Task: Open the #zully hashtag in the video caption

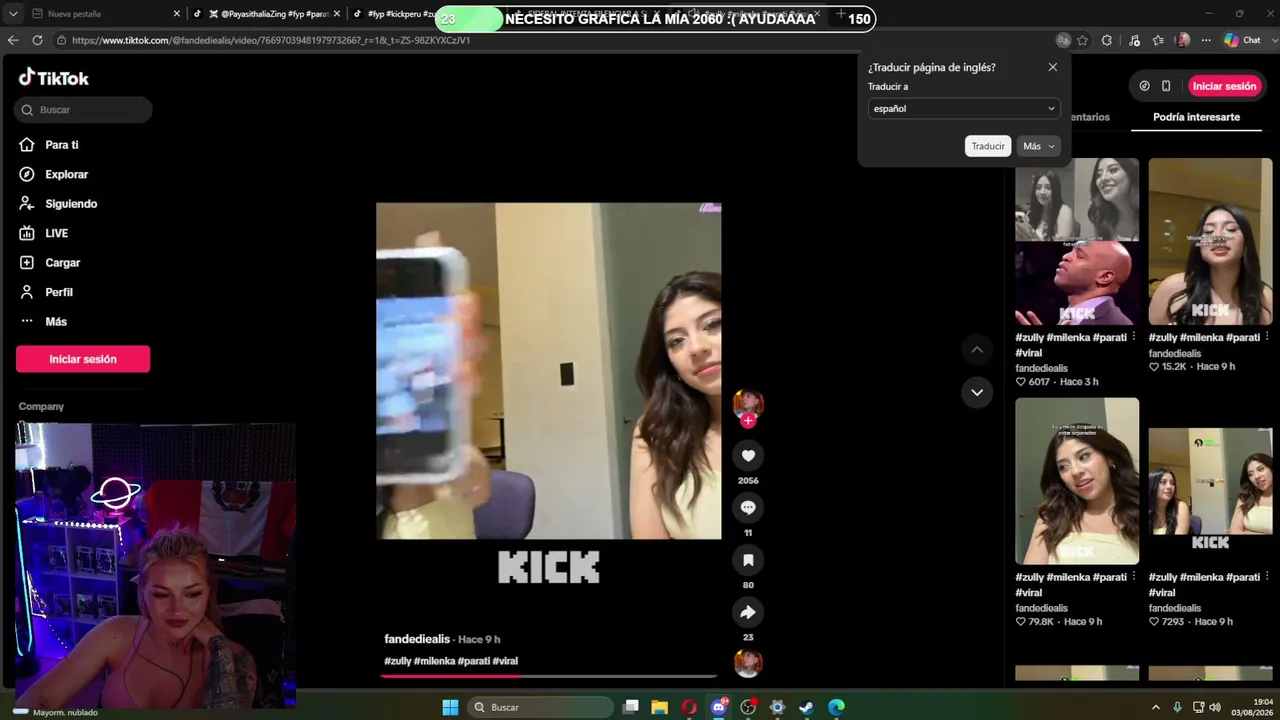Action: tap(398, 661)
